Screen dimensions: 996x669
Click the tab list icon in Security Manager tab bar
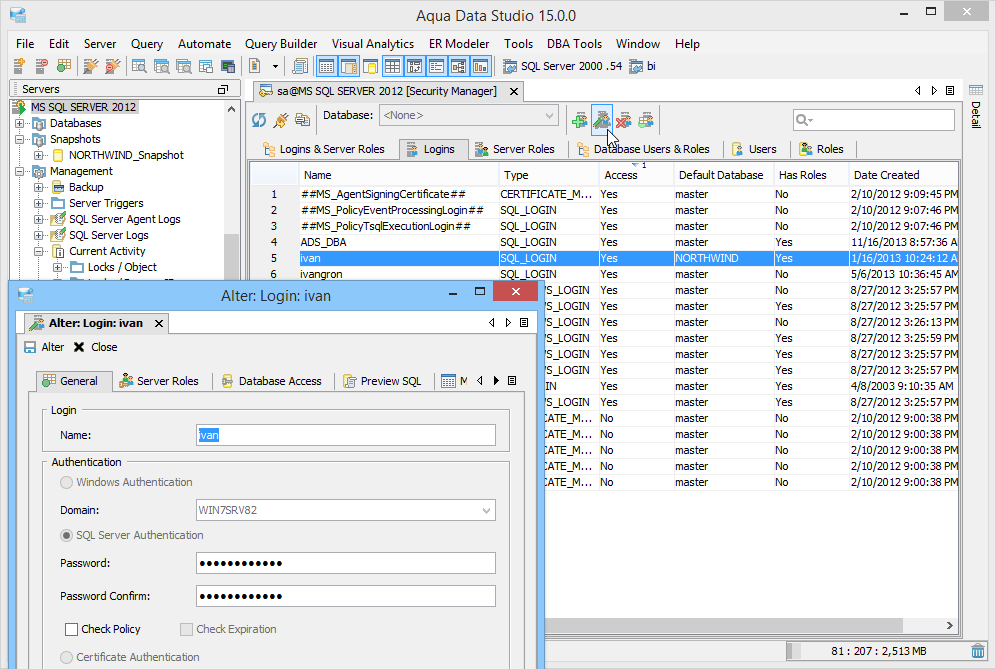[x=950, y=91]
